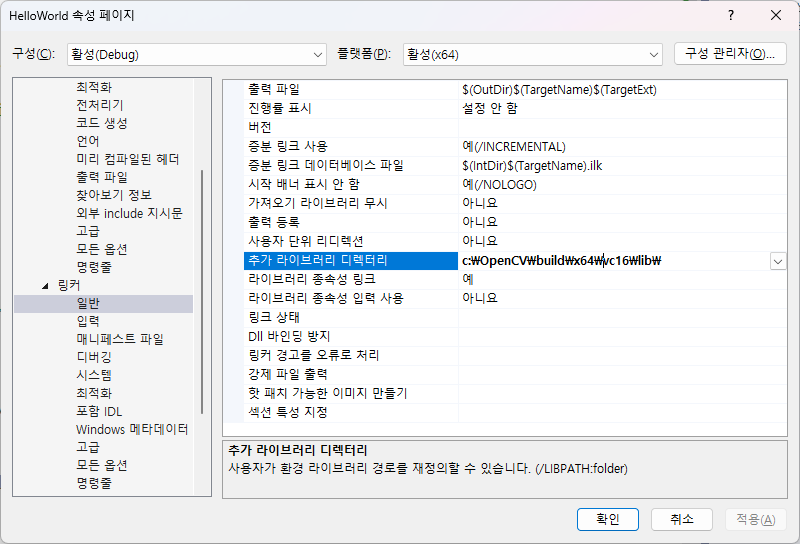Expand dropdown arrow for 추가 라이브러리 디렉터리

click(777, 261)
